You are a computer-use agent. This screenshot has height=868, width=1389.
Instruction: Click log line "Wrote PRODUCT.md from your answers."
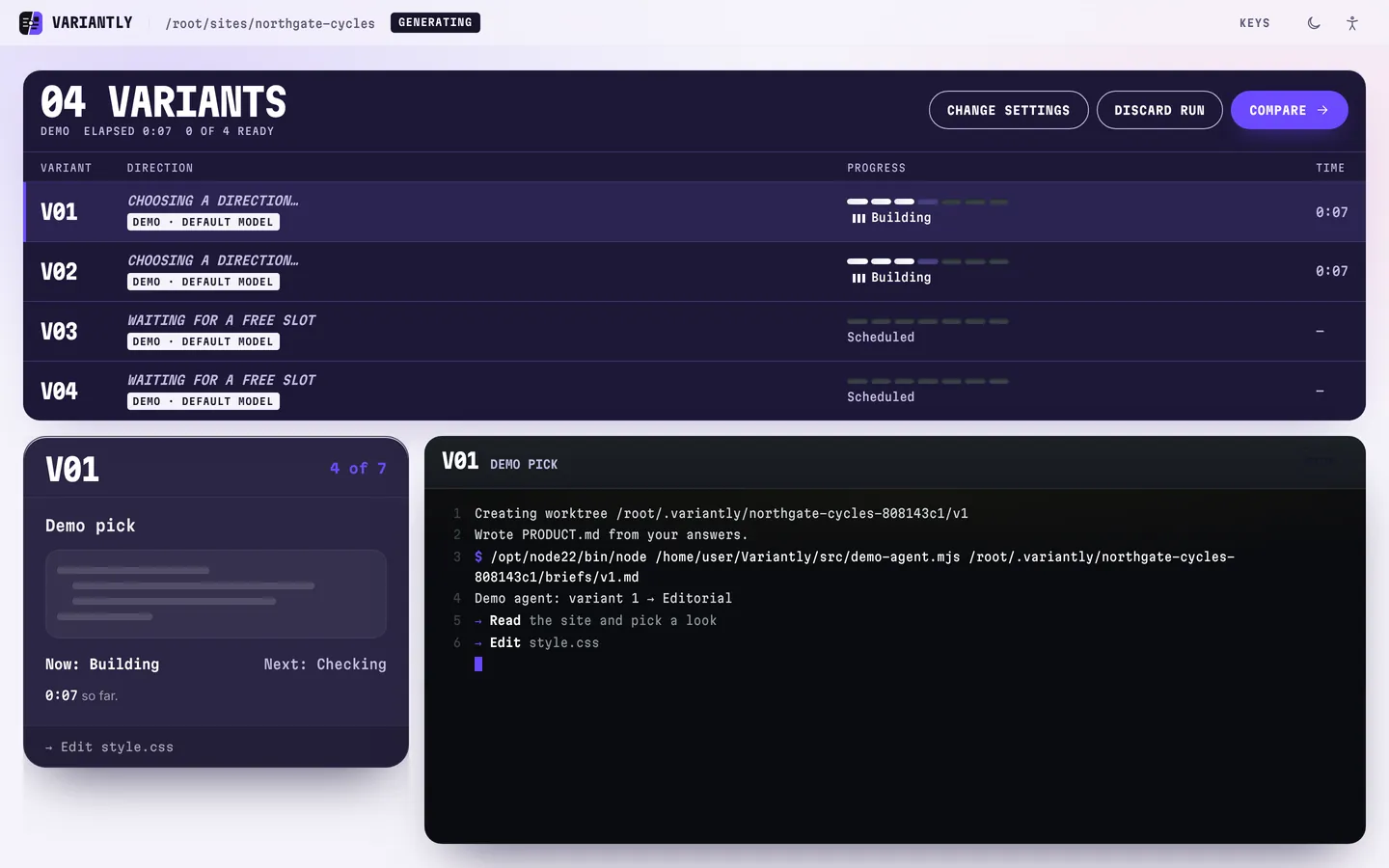coord(612,534)
